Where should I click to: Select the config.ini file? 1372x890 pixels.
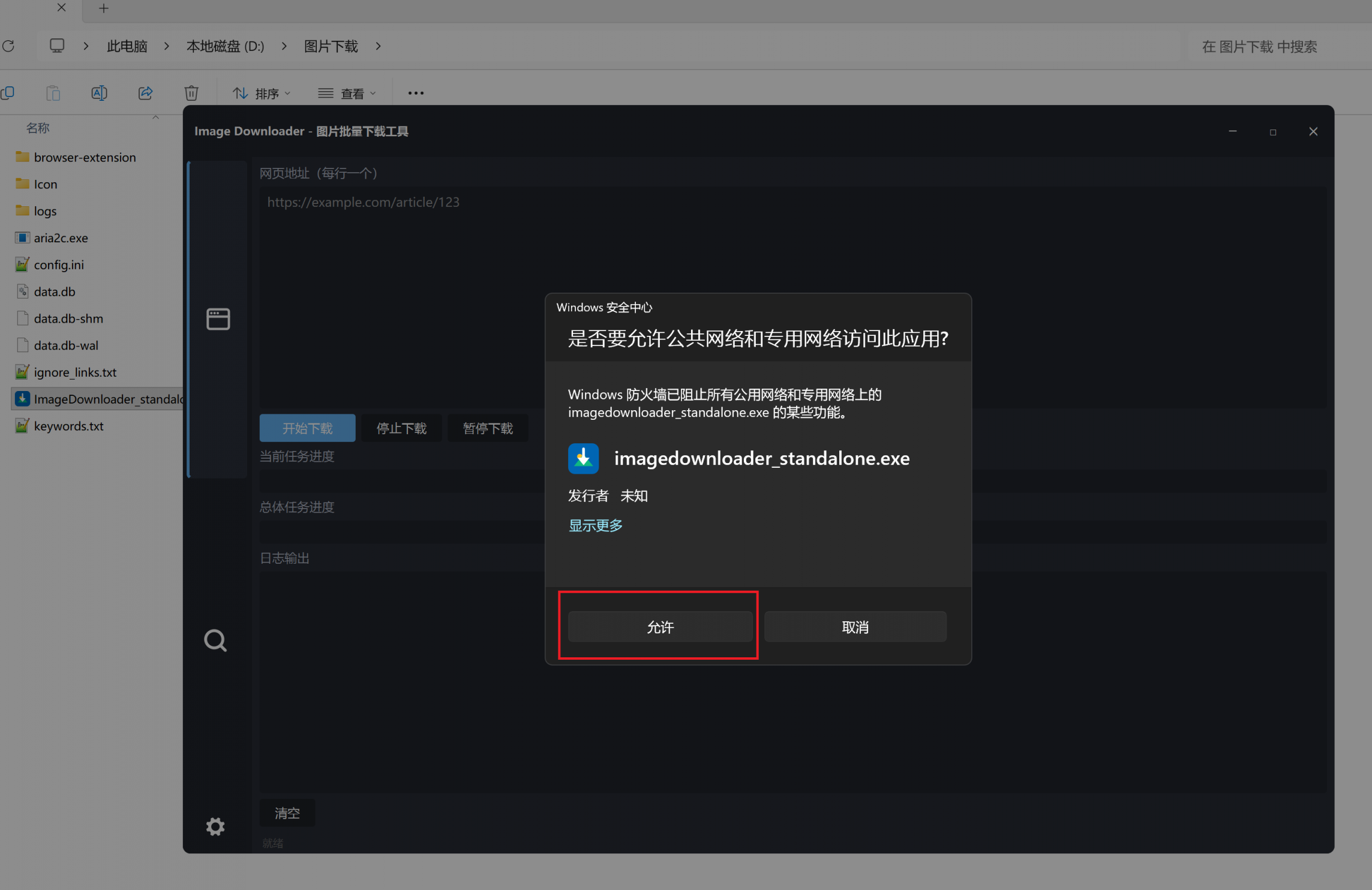(59, 265)
